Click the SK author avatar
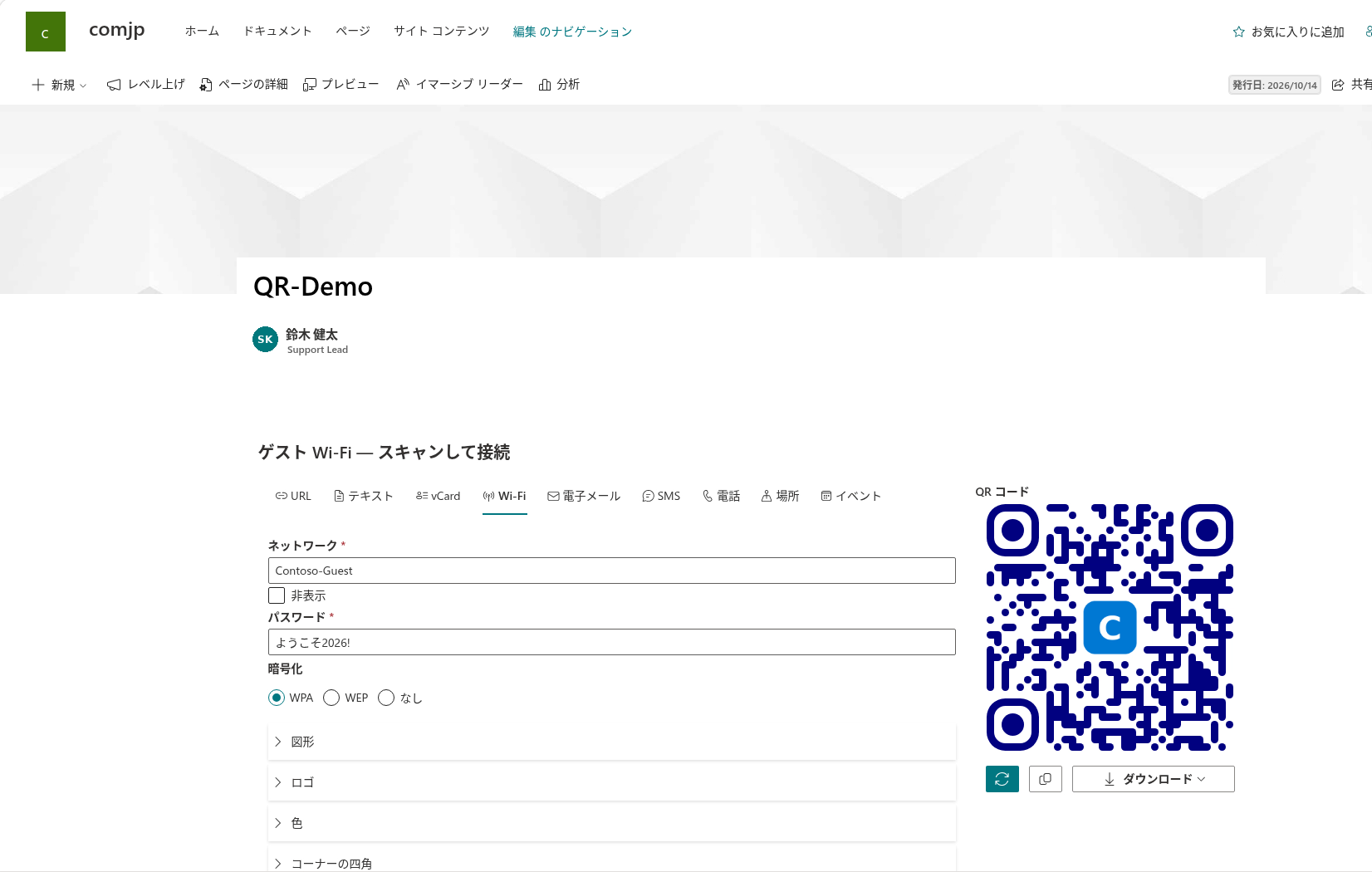Screen dimensions: 1372x872 click(x=265, y=340)
